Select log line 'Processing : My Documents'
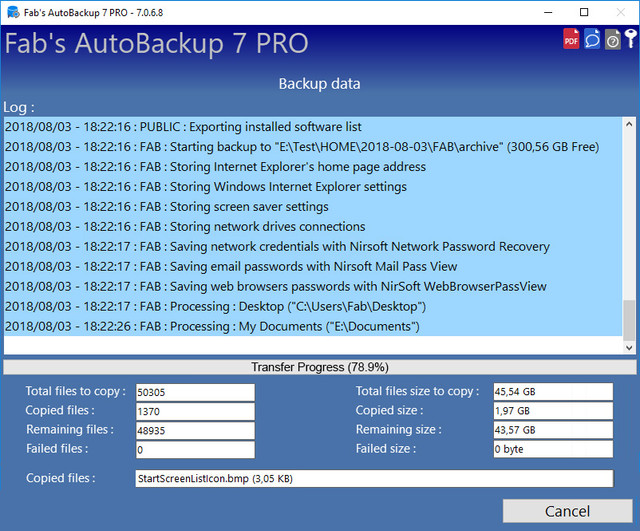 click(x=313, y=327)
